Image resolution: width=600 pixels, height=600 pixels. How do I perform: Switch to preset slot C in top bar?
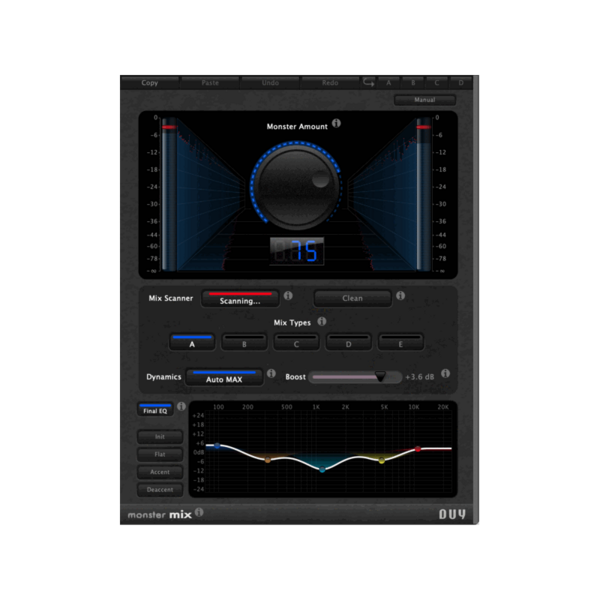[x=437, y=83]
